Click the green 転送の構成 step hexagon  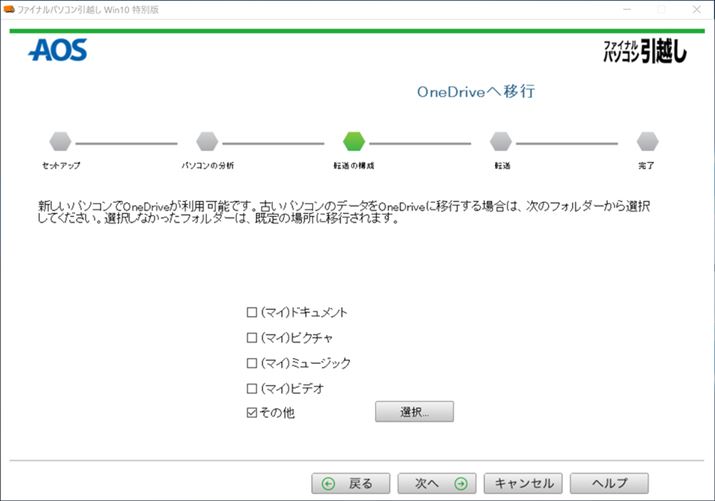(x=354, y=141)
